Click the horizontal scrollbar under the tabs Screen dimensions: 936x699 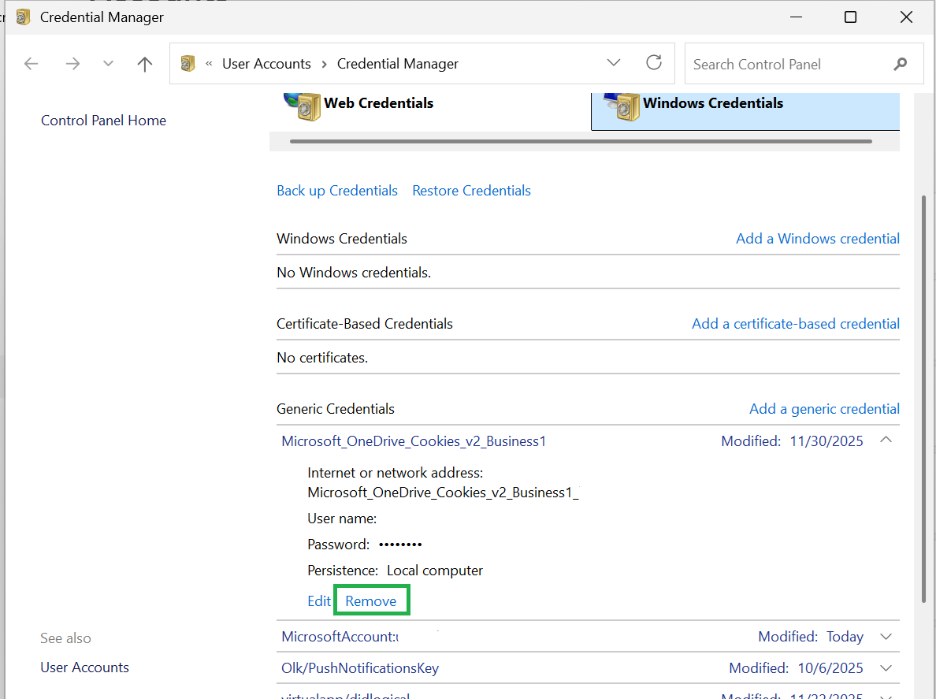pos(581,141)
